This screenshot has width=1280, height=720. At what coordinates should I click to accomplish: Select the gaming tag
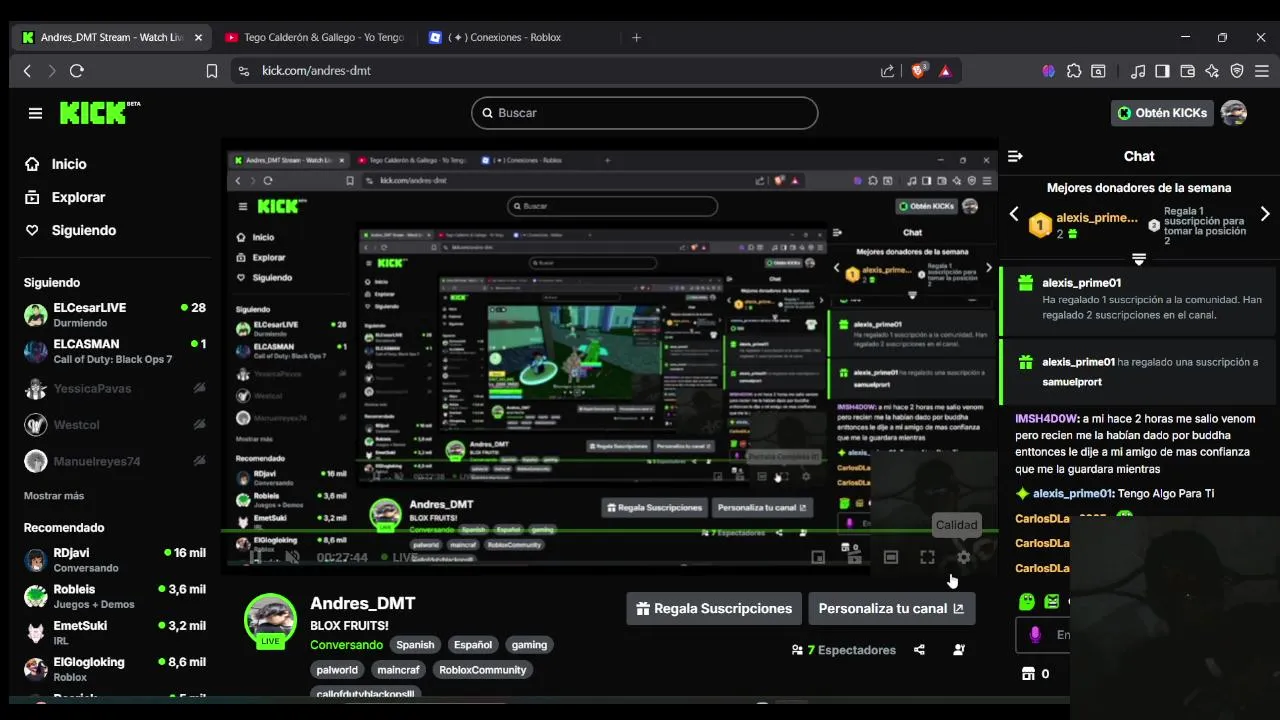click(x=529, y=645)
